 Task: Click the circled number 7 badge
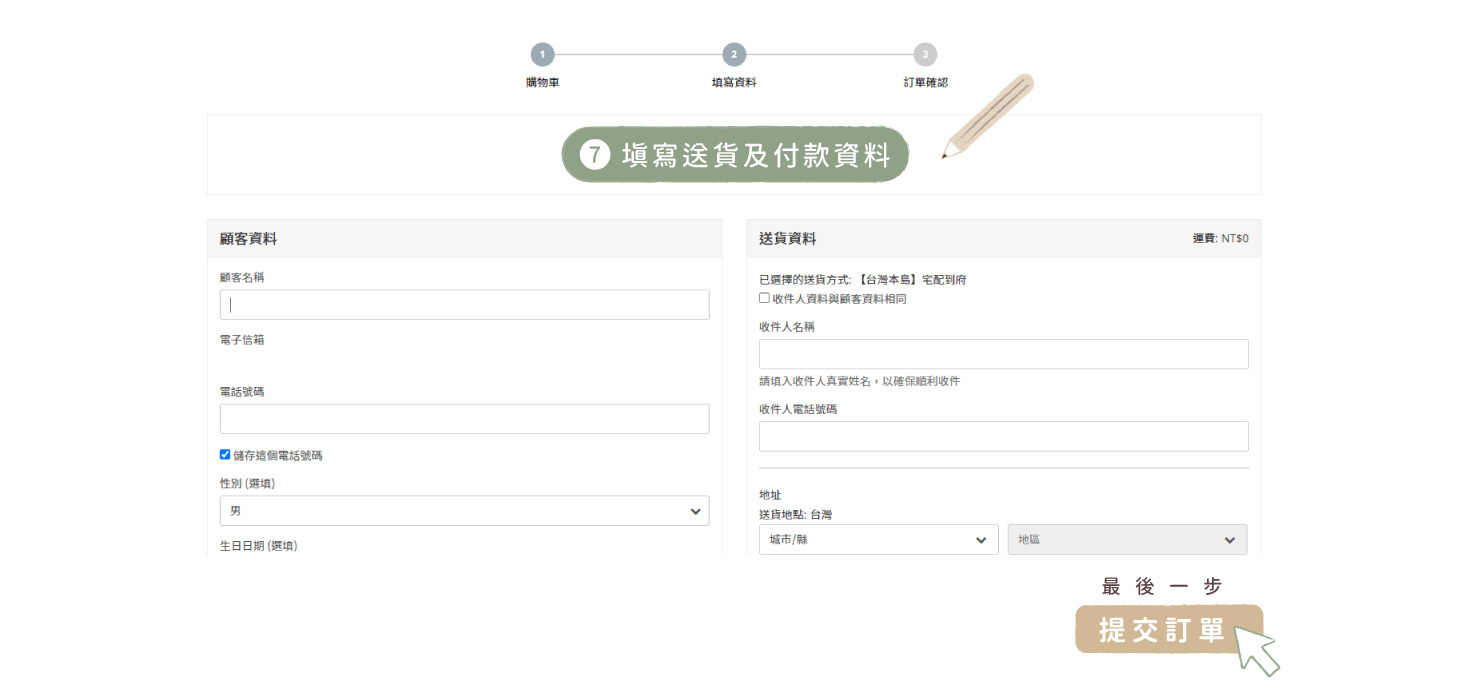tap(594, 155)
